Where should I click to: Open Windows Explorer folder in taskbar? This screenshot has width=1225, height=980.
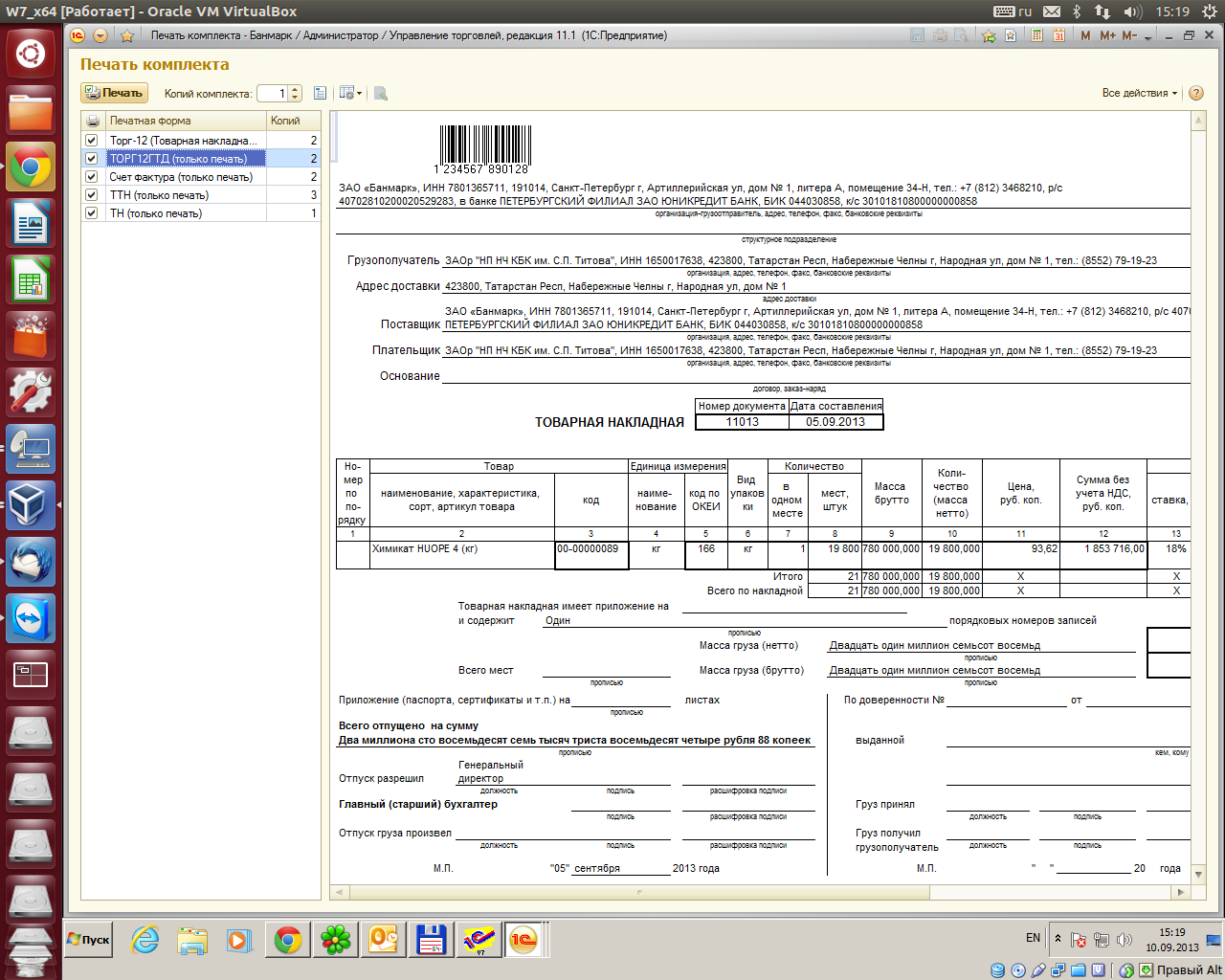tap(192, 940)
